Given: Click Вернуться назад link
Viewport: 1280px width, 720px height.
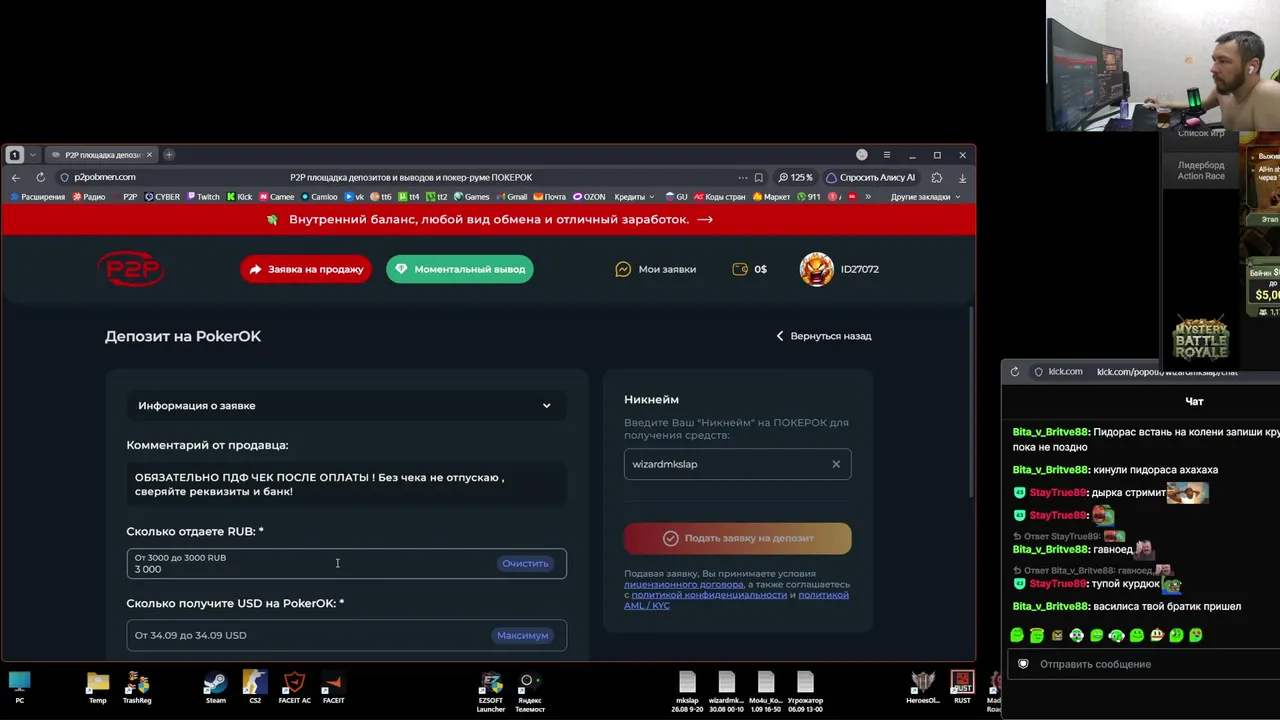Looking at the screenshot, I should (824, 336).
